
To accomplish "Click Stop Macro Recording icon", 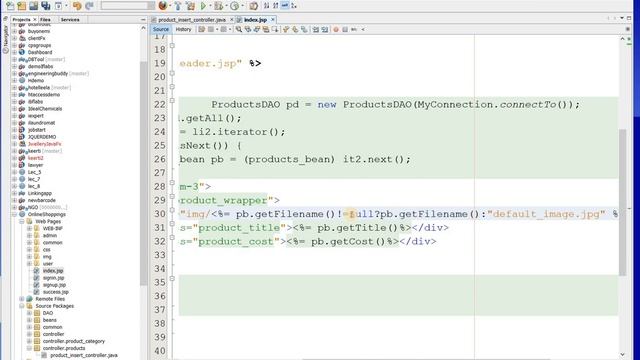I will 345,29.
